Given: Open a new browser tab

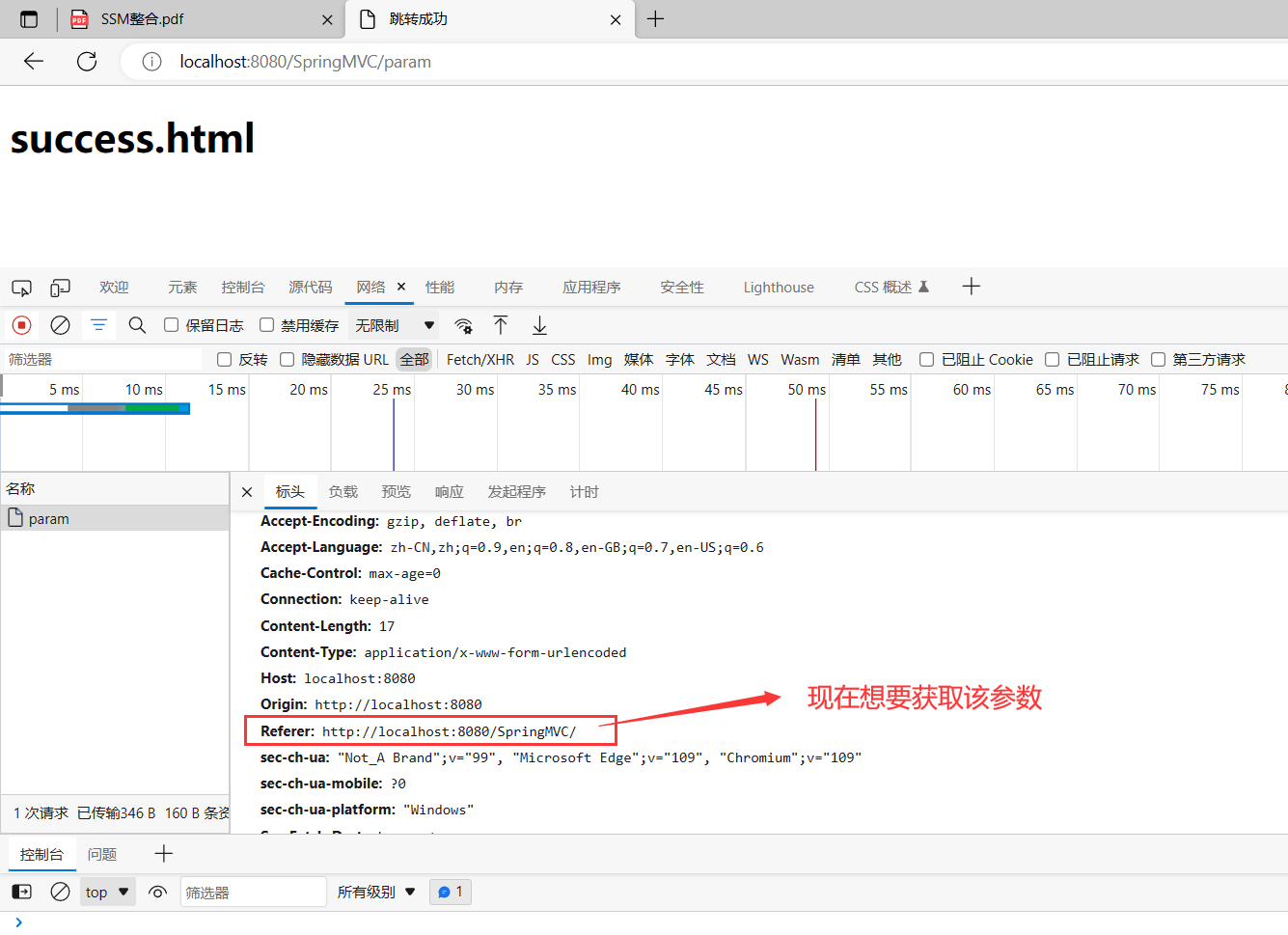Looking at the screenshot, I should click(x=655, y=19).
